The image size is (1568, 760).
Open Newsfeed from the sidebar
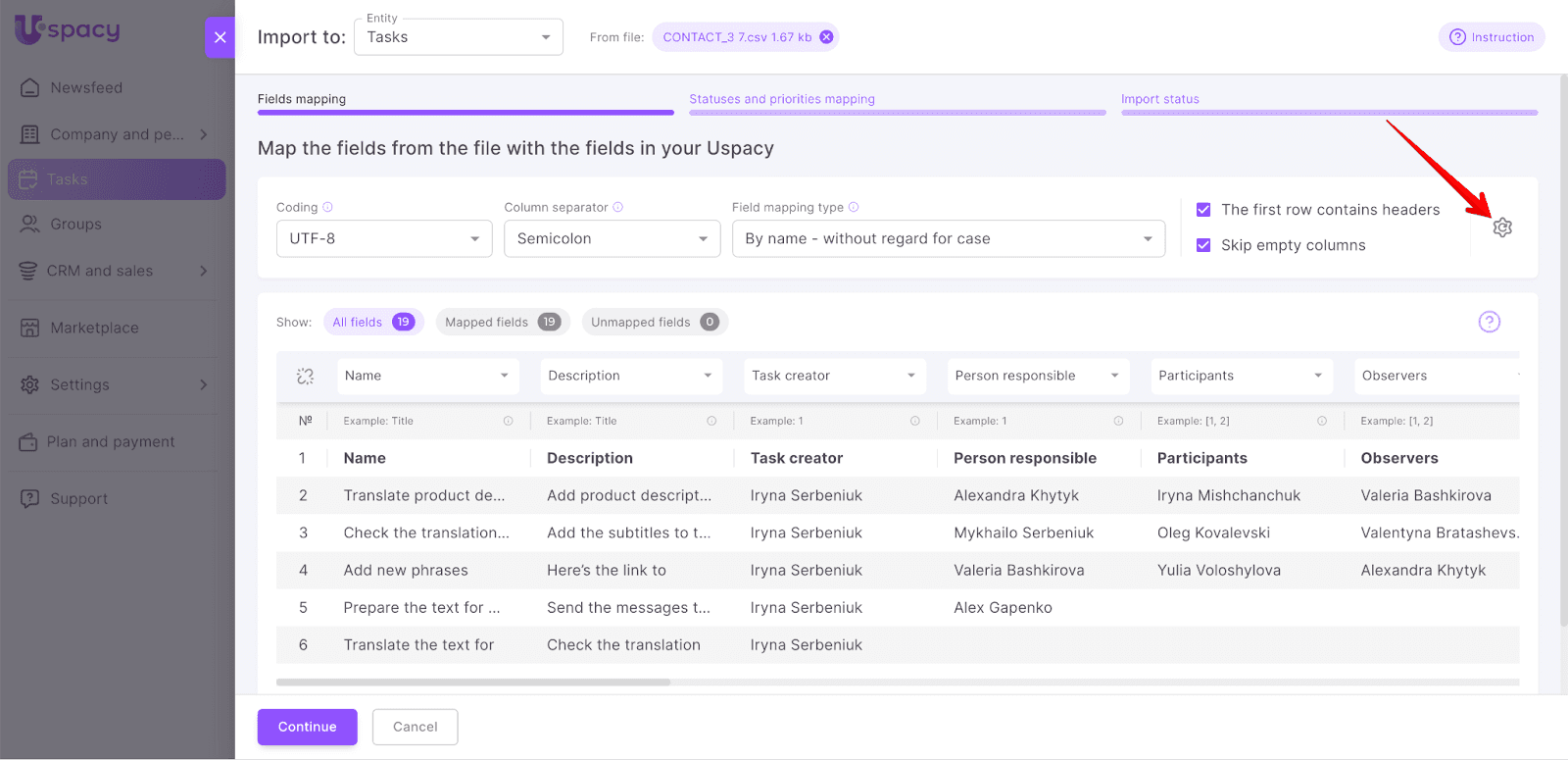coord(86,88)
